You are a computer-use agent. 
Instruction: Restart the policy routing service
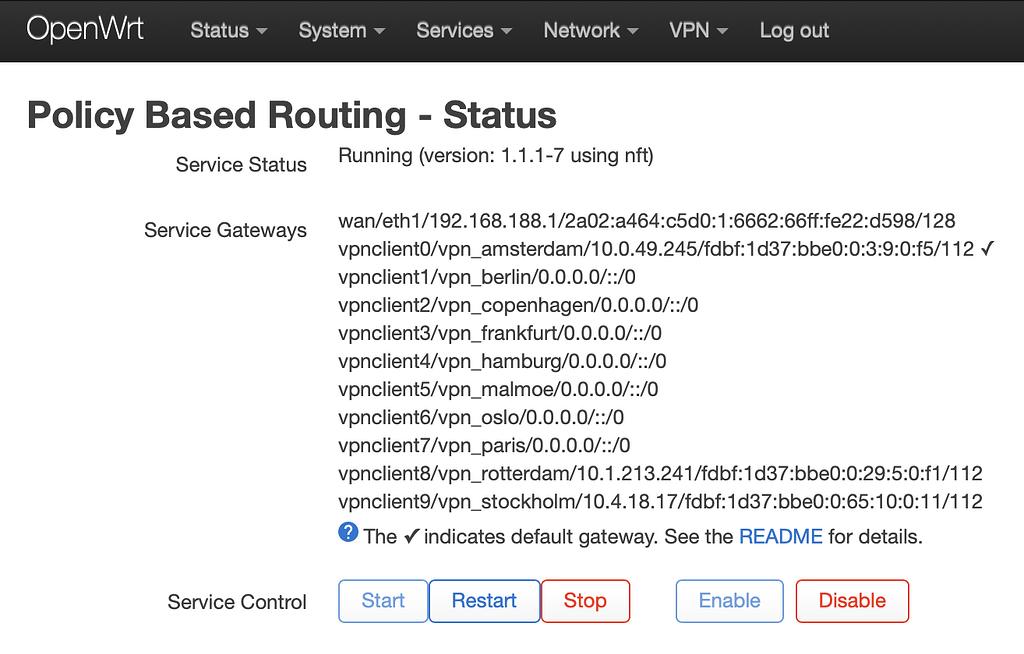(484, 600)
